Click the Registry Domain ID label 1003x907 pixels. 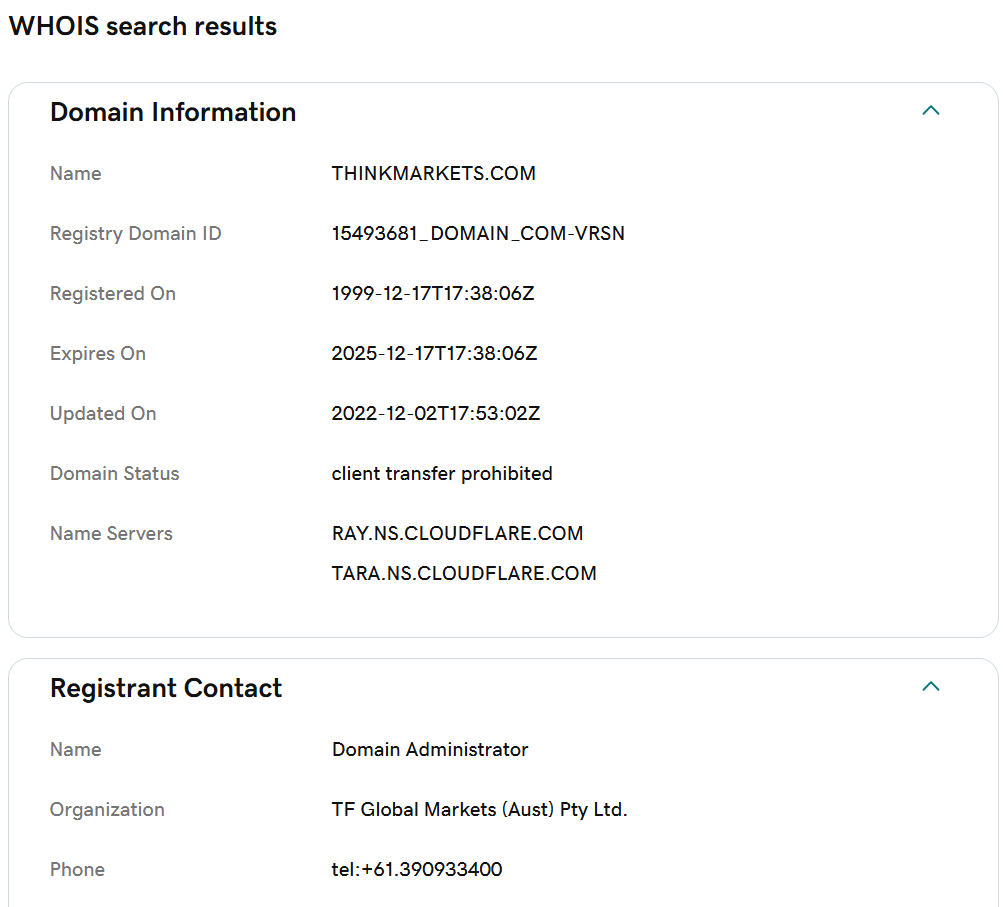(136, 233)
